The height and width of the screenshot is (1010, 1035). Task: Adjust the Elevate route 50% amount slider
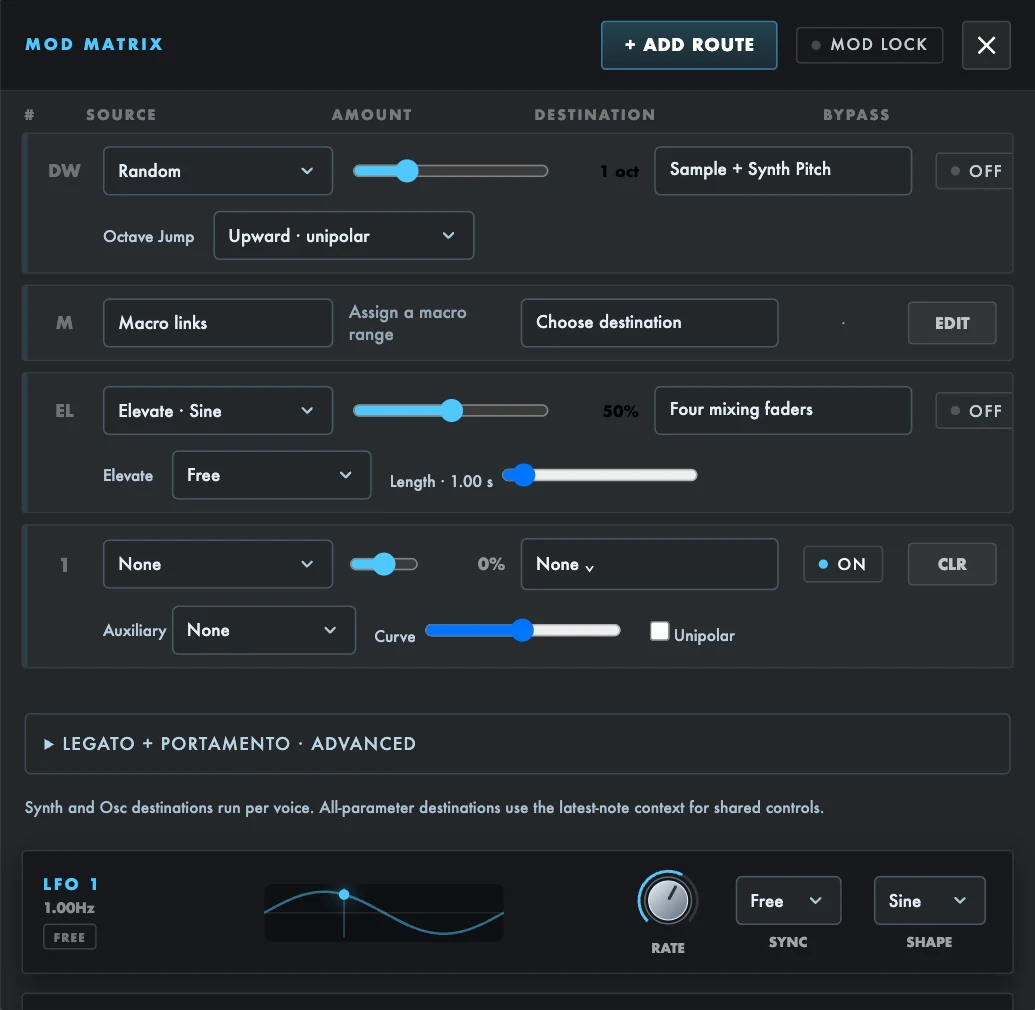pyautogui.click(x=451, y=411)
